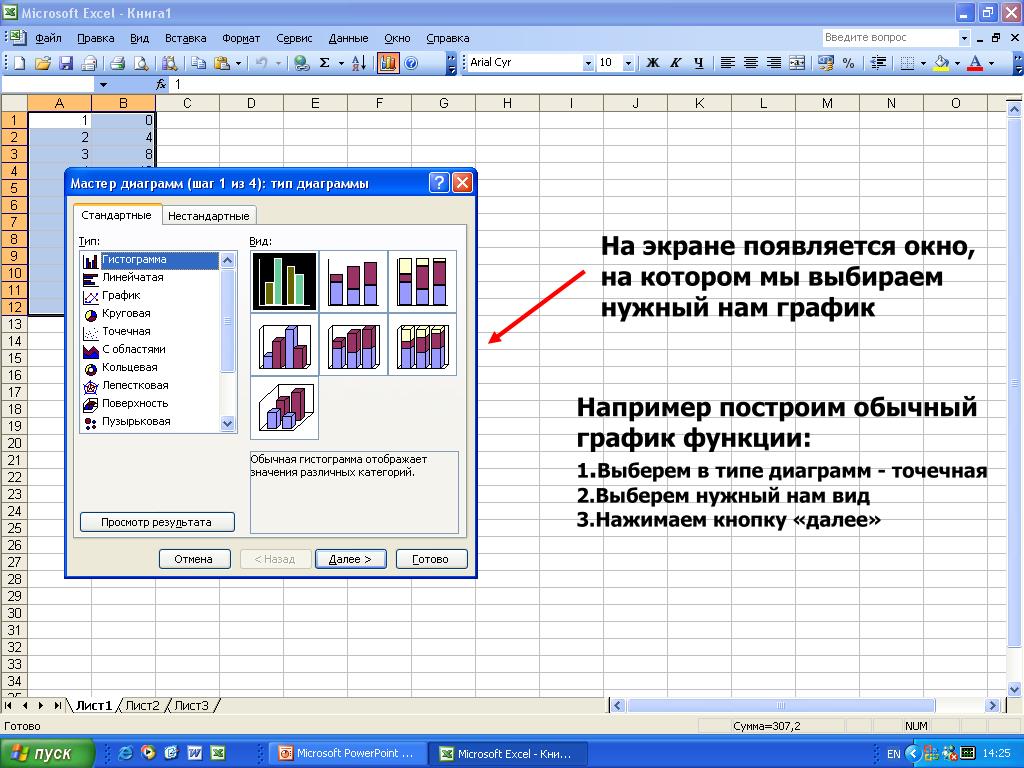Align text left in toolbar
The width and height of the screenshot is (1024, 768).
pos(728,63)
